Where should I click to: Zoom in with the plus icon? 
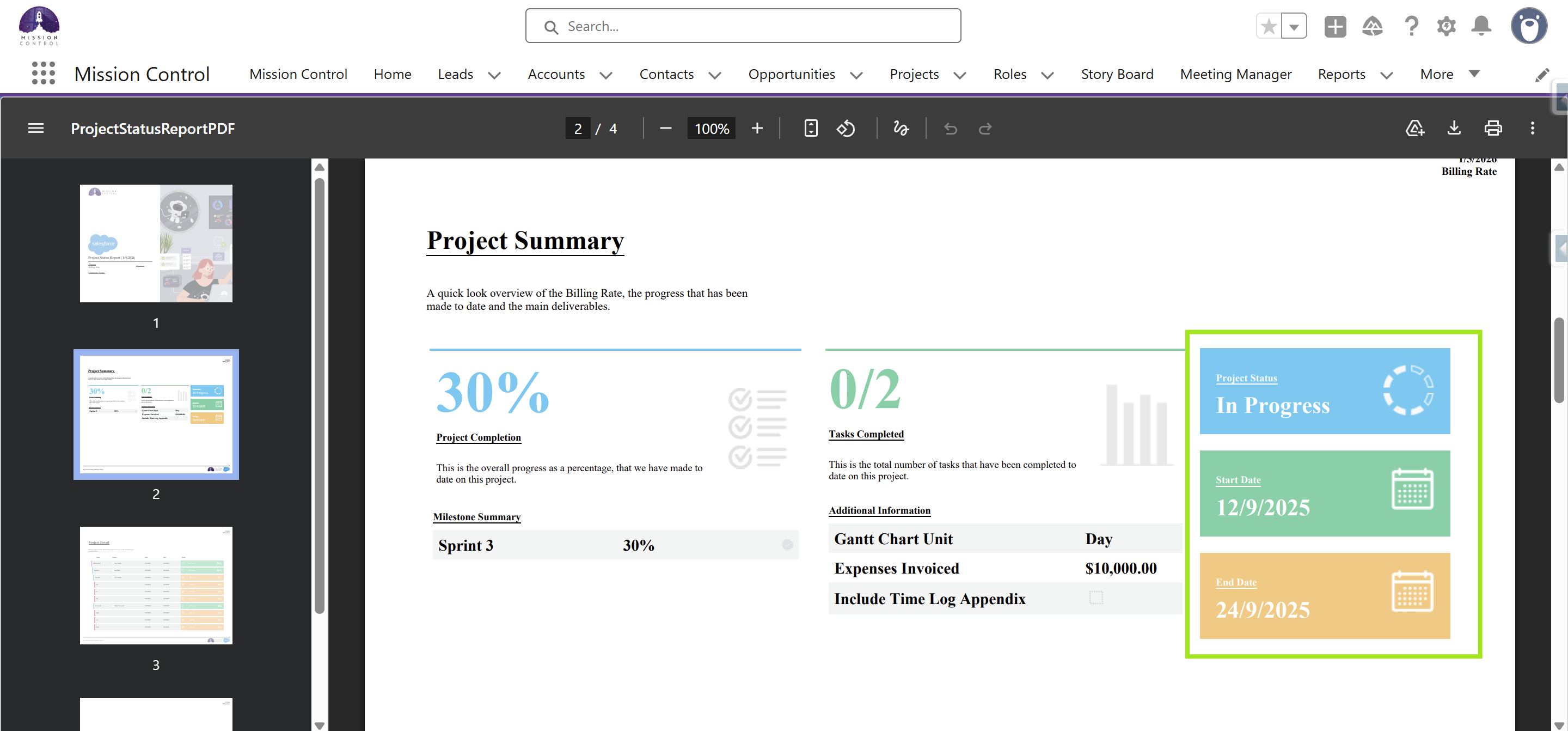757,129
